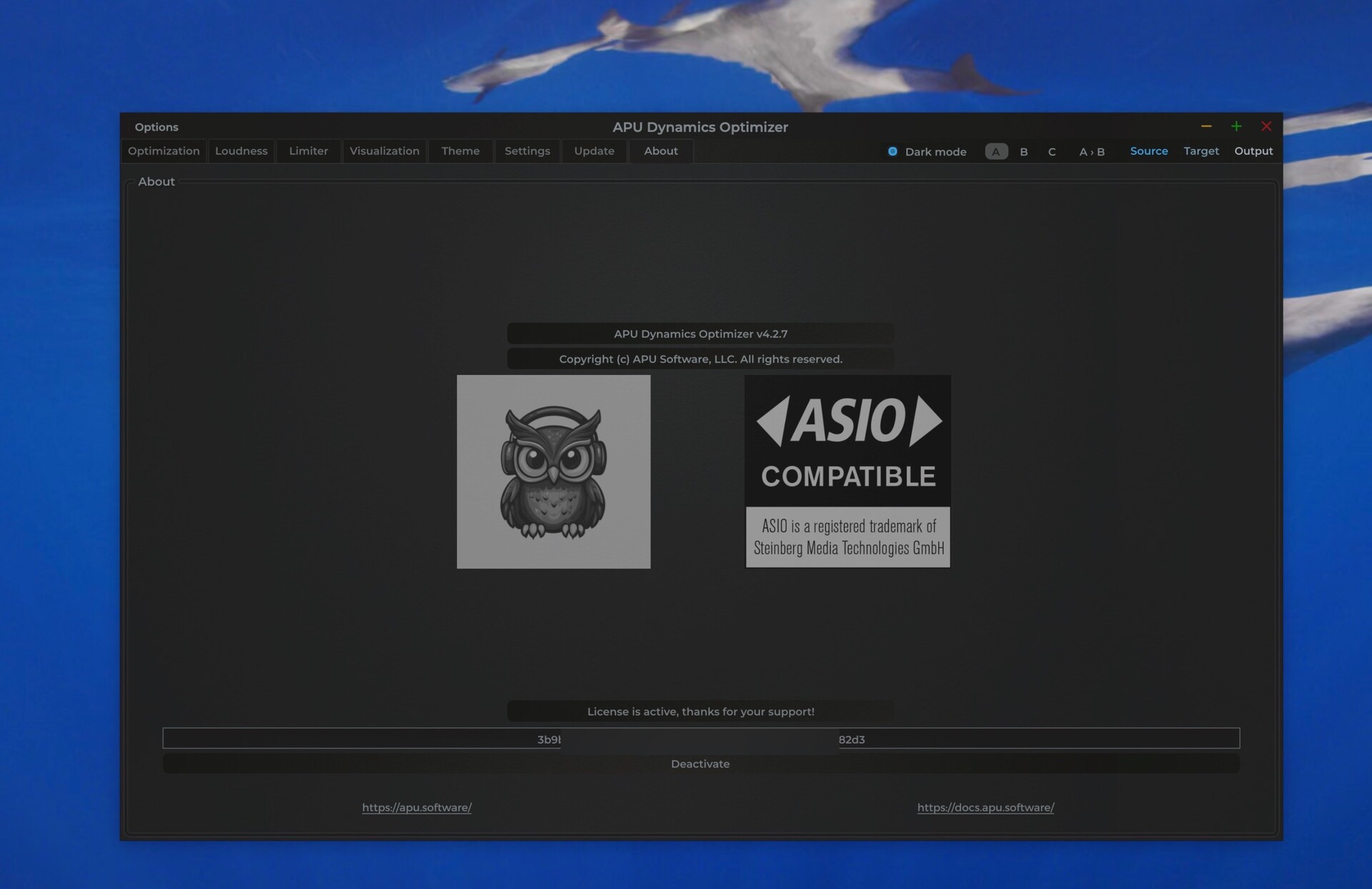Click the version text v4.2.7
The image size is (1372, 889).
(772, 334)
